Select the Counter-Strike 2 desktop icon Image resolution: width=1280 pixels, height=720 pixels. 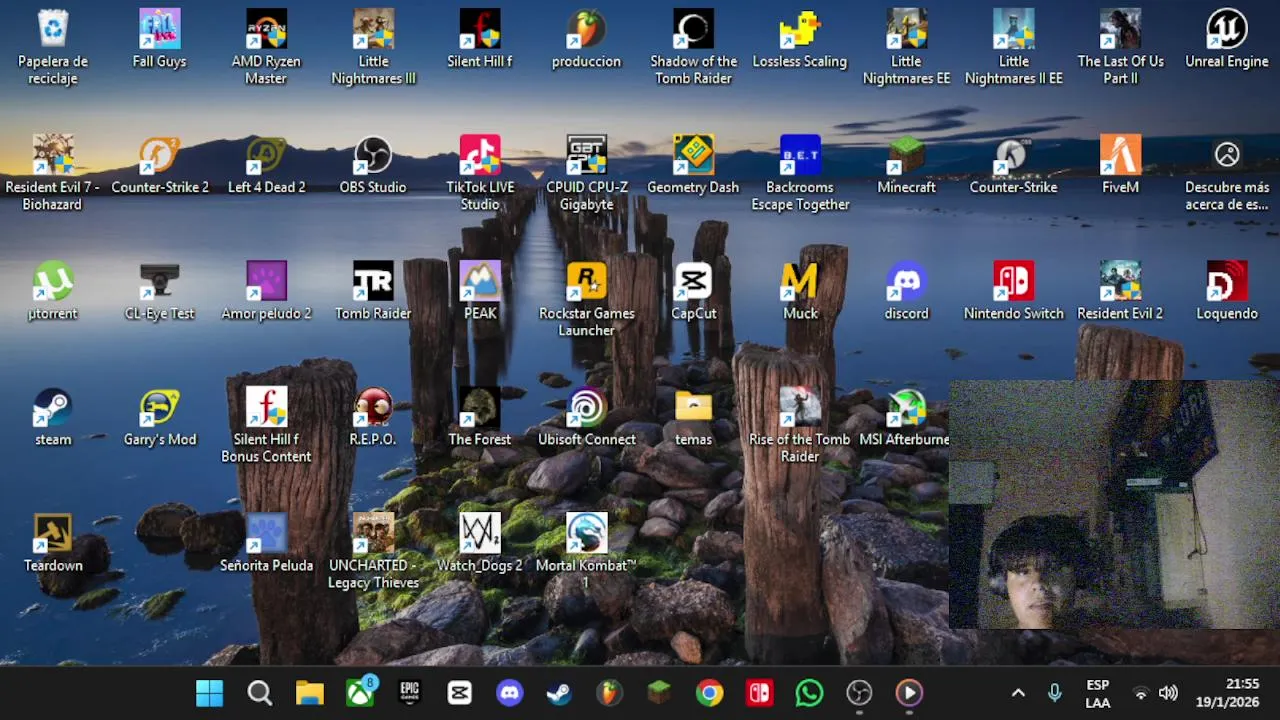click(160, 165)
